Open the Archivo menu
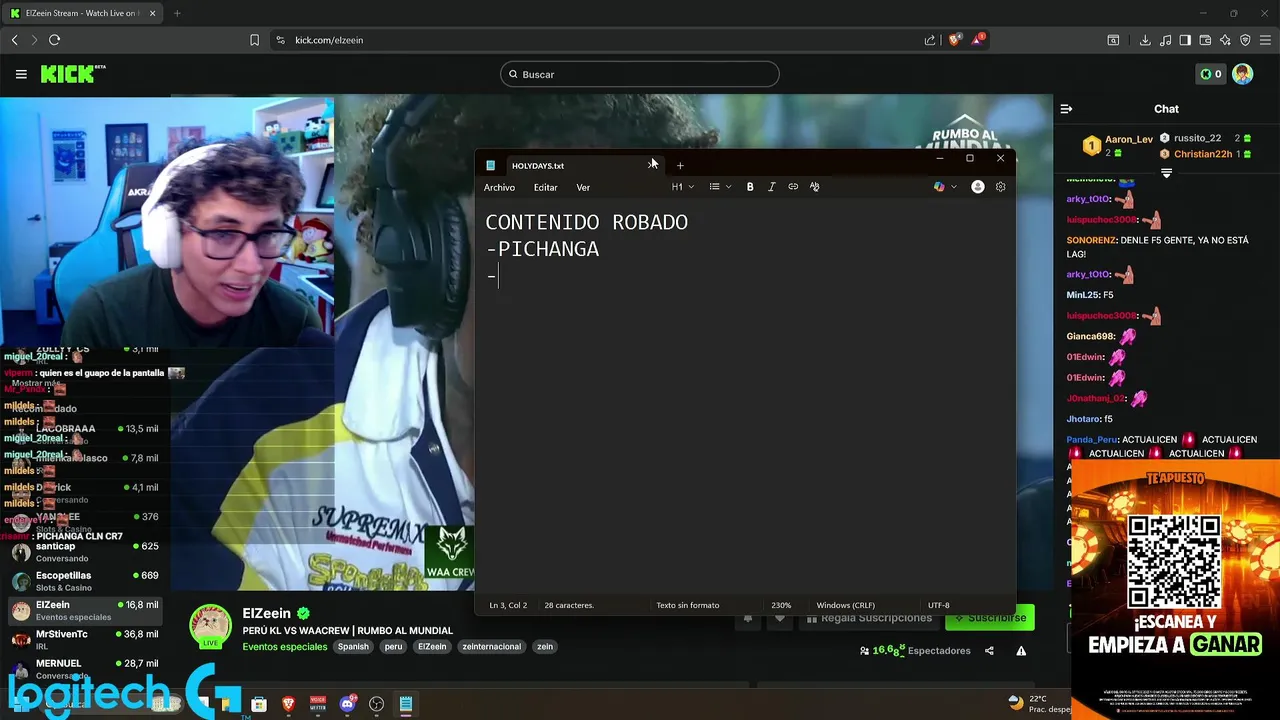 click(499, 188)
